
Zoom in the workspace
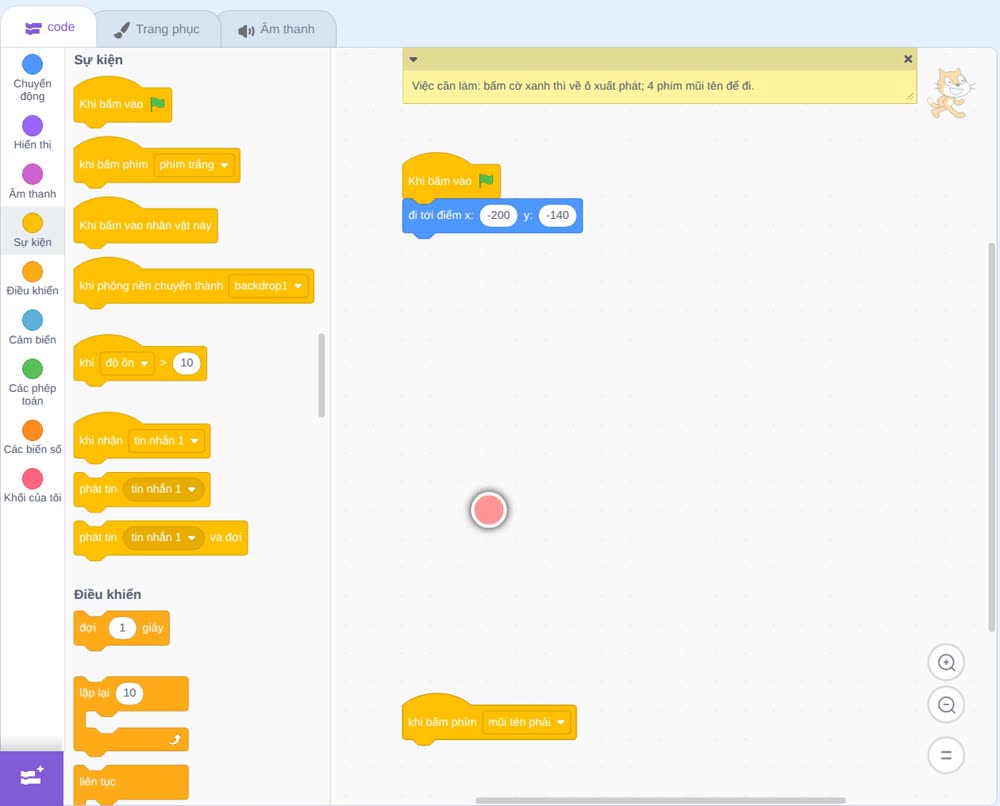[946, 663]
